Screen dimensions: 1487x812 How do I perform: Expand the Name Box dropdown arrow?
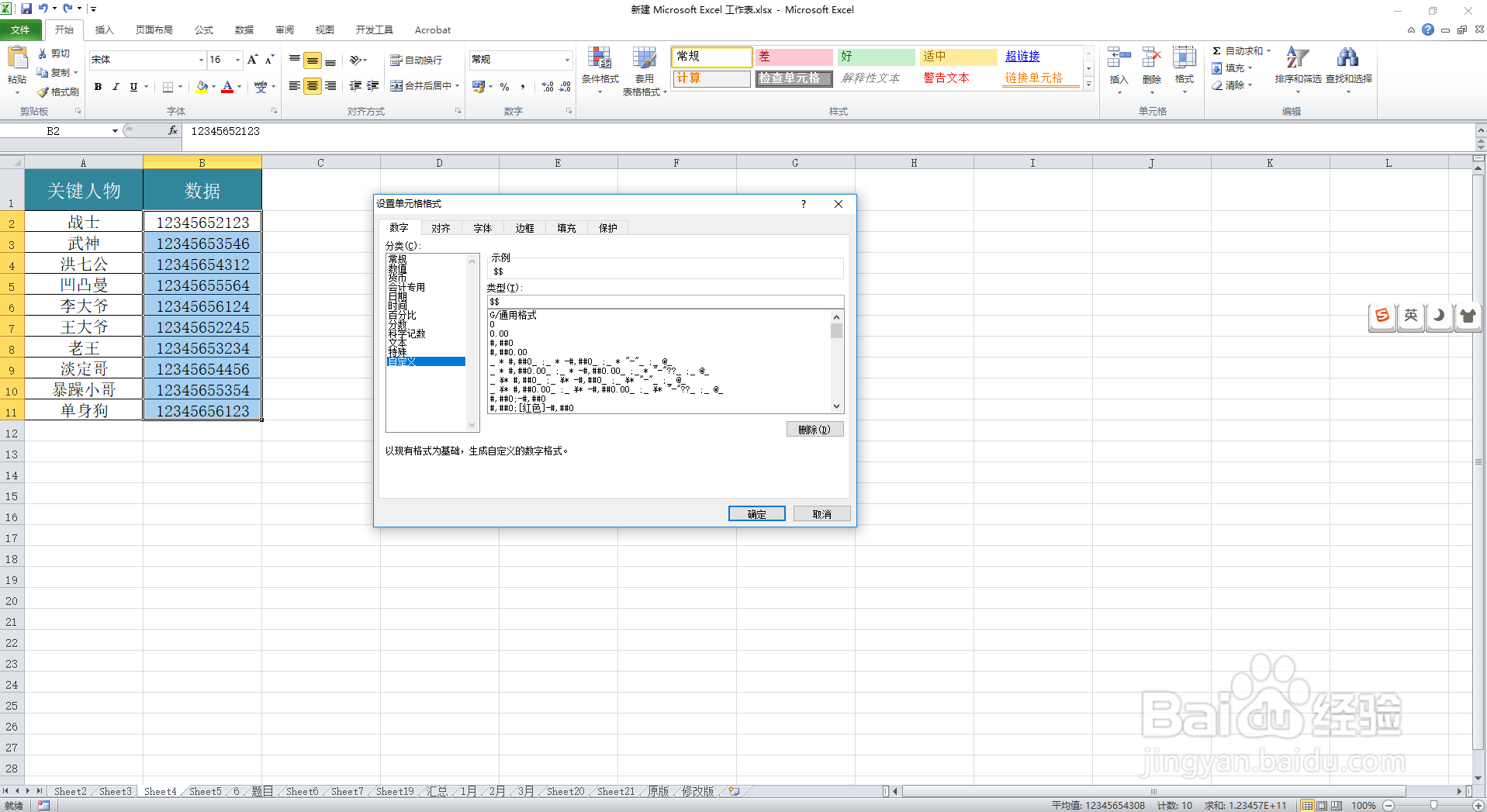click(115, 131)
